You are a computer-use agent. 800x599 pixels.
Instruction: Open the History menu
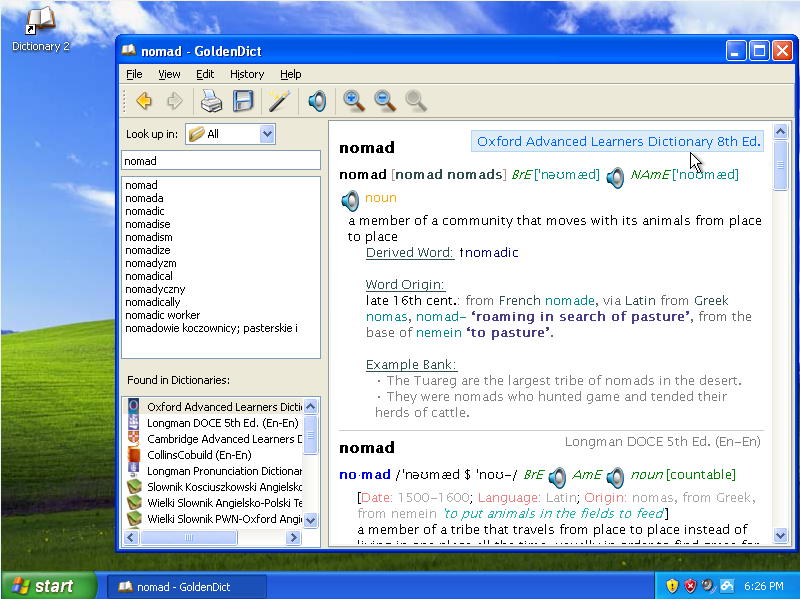click(247, 74)
